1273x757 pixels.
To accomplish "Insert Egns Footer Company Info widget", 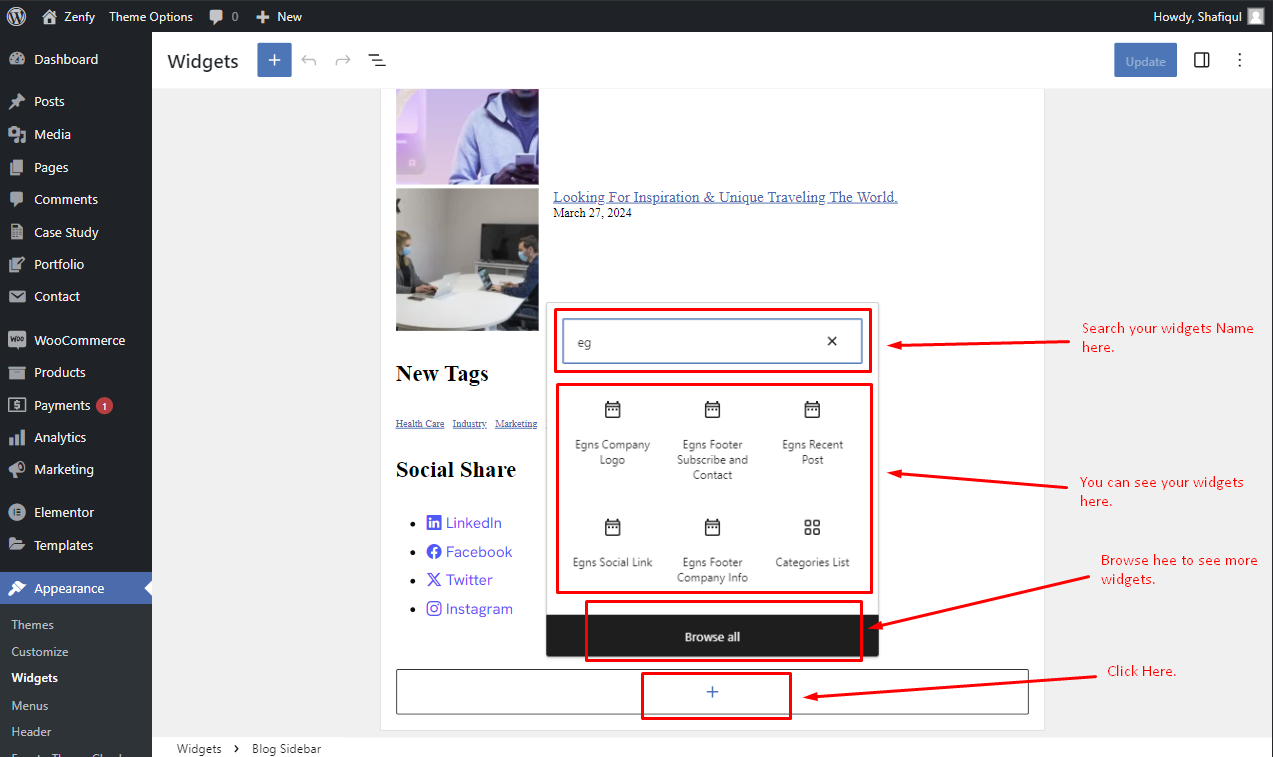I will tap(712, 548).
